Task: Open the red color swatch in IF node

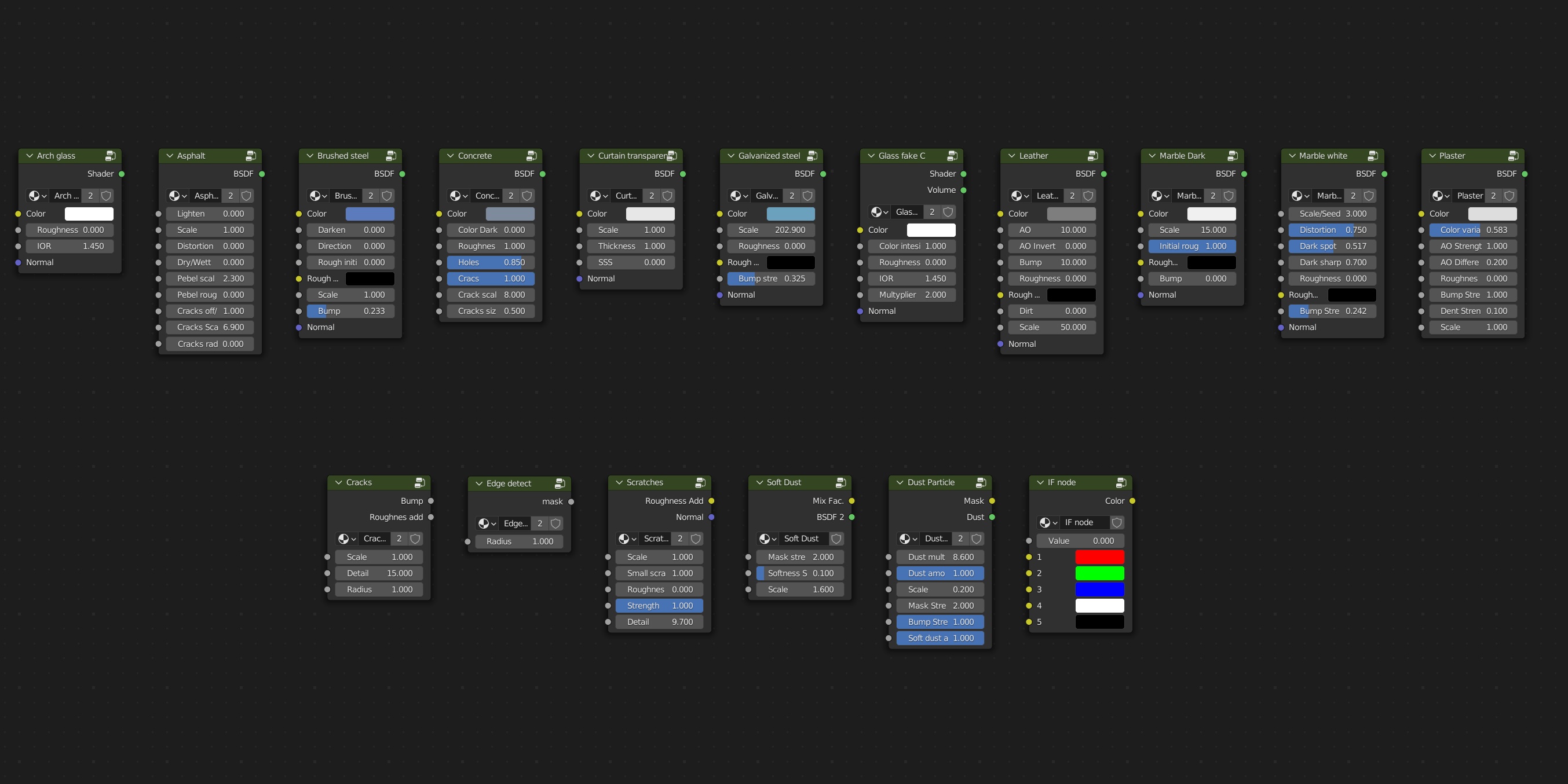Action: point(1099,557)
